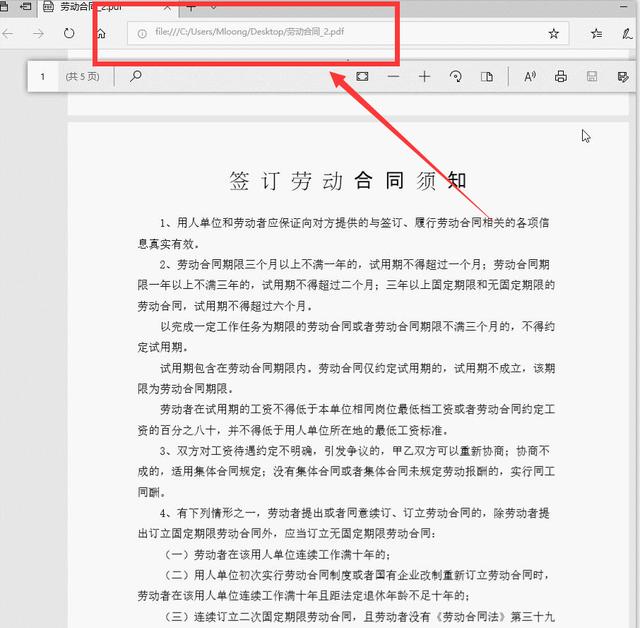
Task: Click the line starting 4、有下列情形之一
Action: click(354, 513)
